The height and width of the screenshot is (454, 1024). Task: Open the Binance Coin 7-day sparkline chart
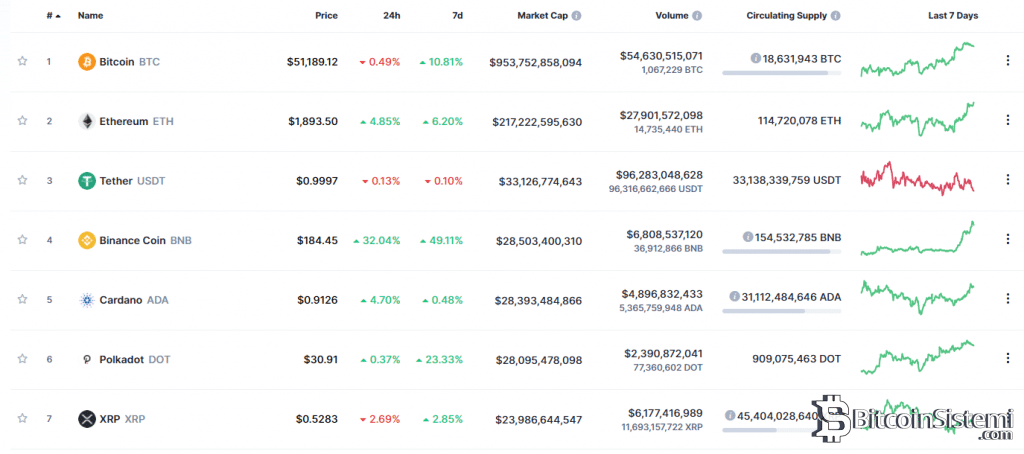[917, 240]
